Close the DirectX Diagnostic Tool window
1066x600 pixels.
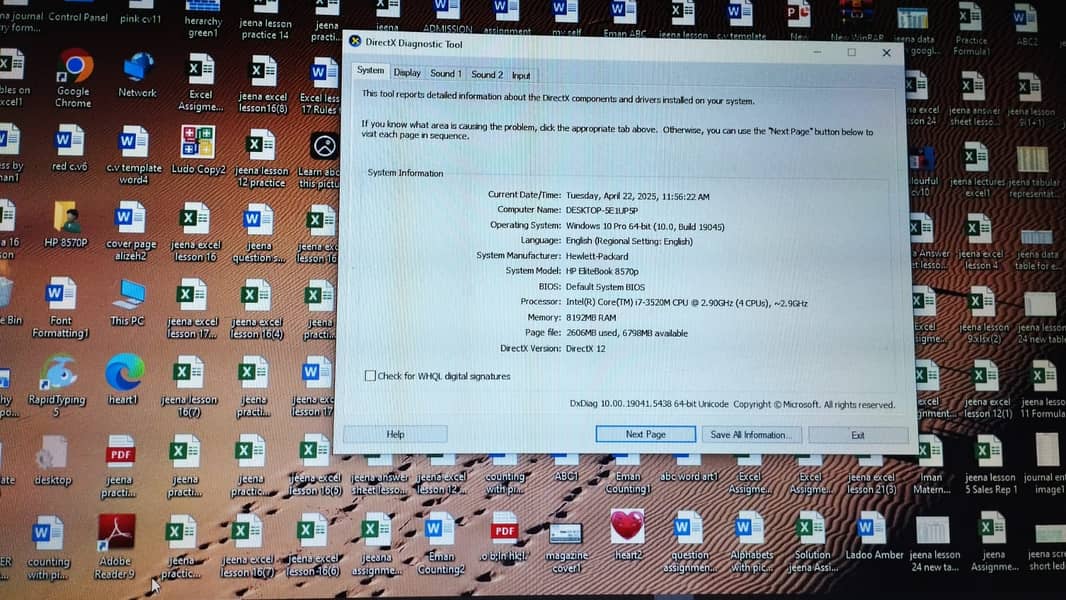pyautogui.click(x=886, y=53)
